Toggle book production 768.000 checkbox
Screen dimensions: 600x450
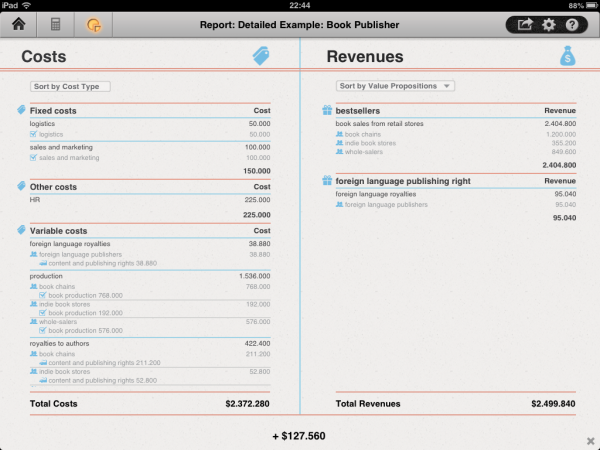click(x=42, y=295)
